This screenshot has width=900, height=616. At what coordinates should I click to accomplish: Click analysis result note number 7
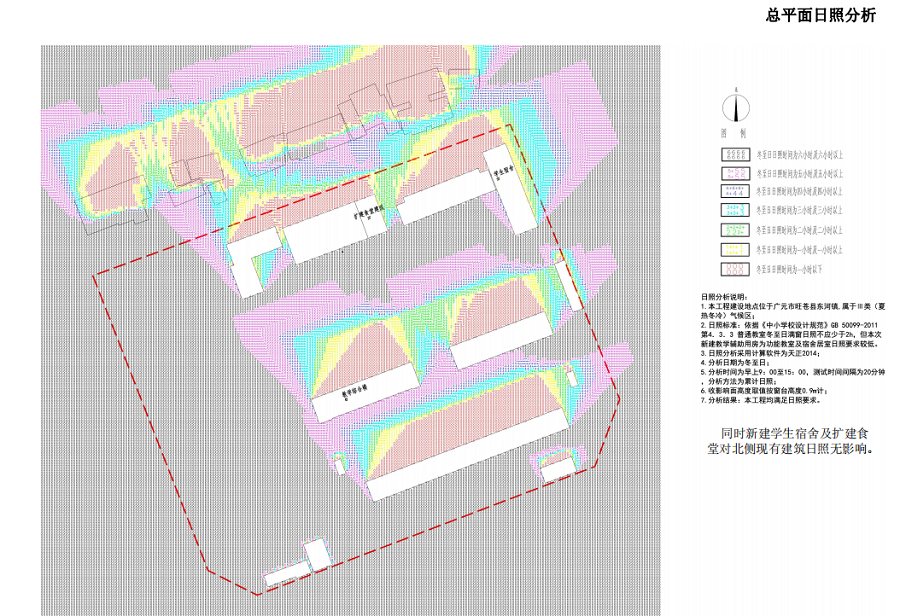762,400
